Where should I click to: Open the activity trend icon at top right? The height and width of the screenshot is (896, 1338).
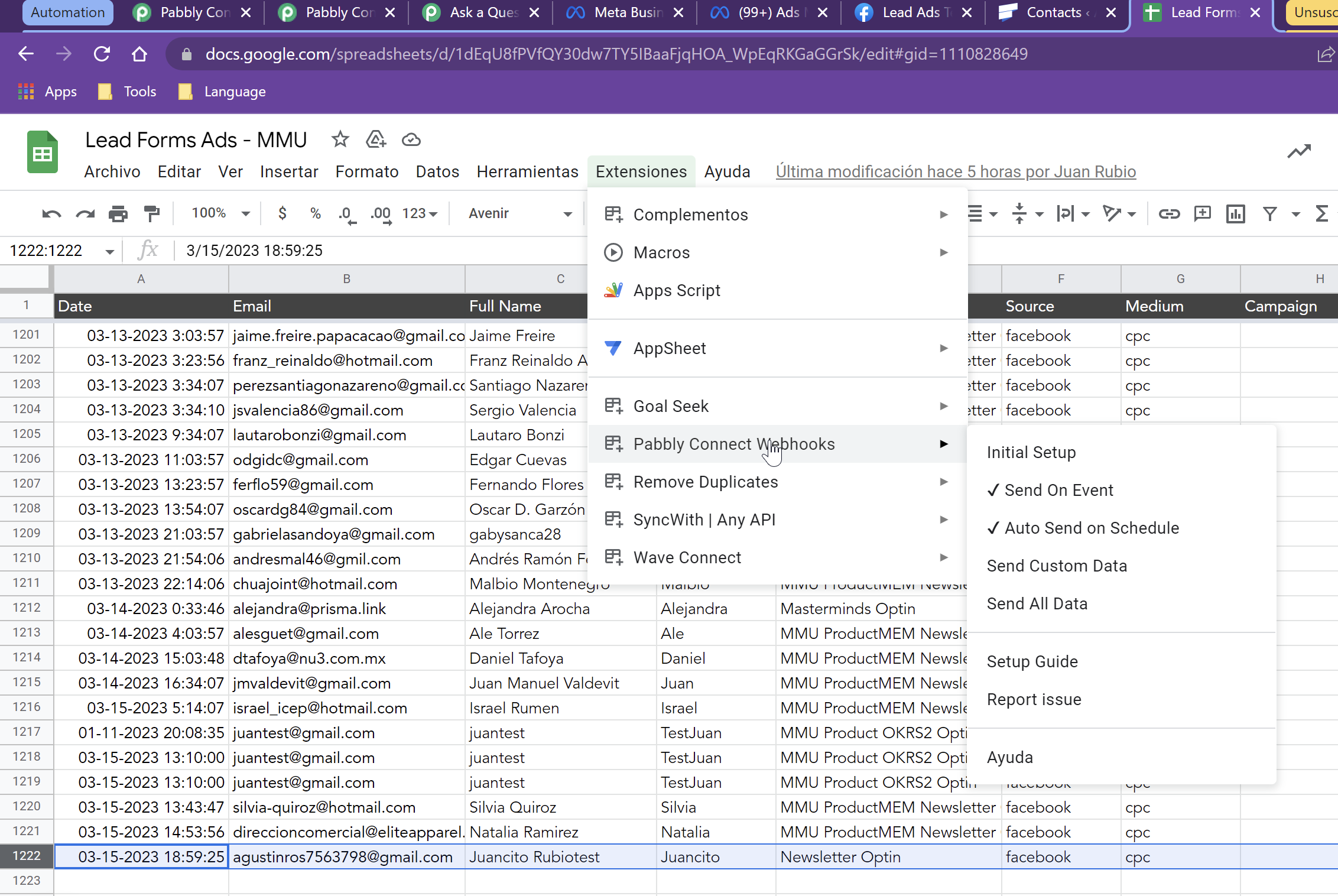(x=1299, y=152)
